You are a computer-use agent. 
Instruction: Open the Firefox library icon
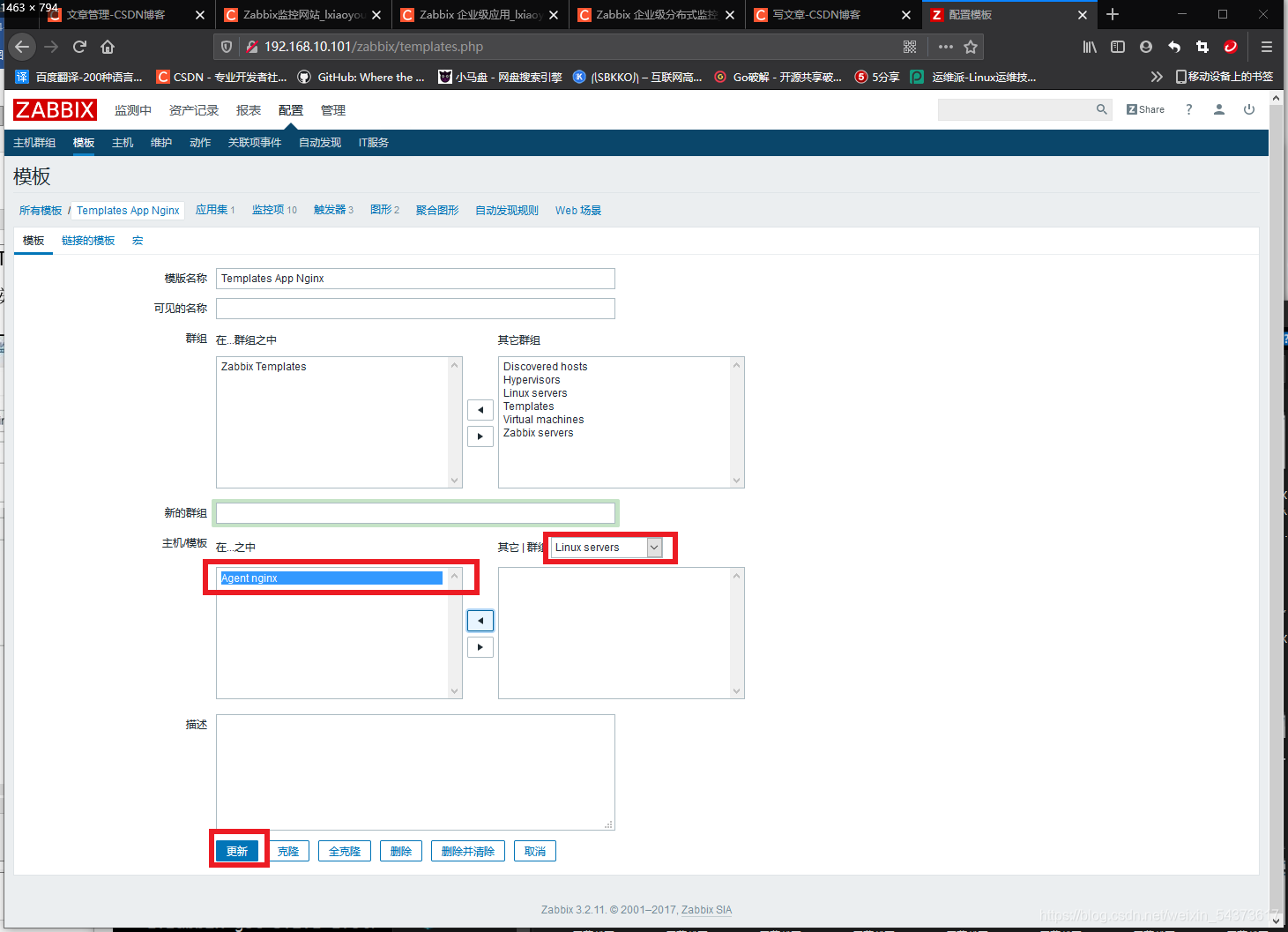[x=1090, y=47]
